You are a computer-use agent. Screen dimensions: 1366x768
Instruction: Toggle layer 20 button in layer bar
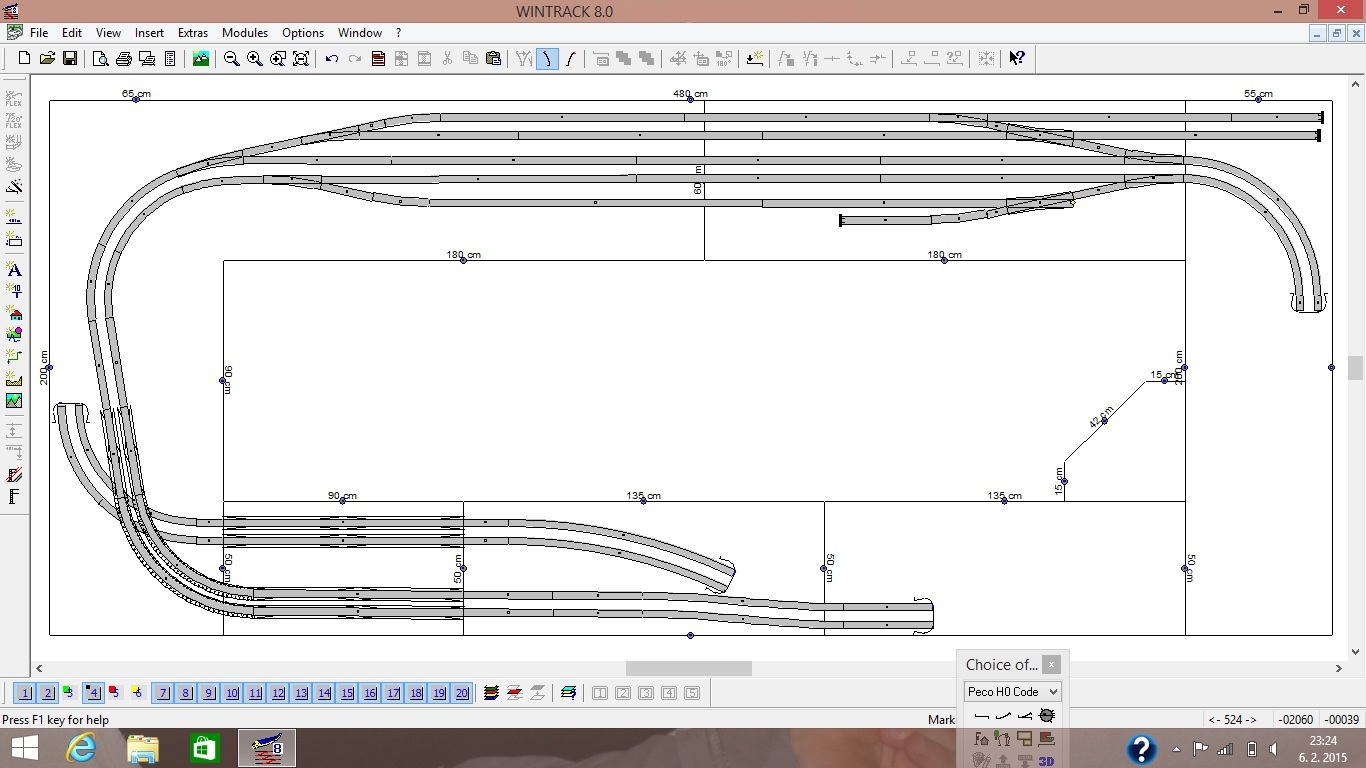pos(461,693)
